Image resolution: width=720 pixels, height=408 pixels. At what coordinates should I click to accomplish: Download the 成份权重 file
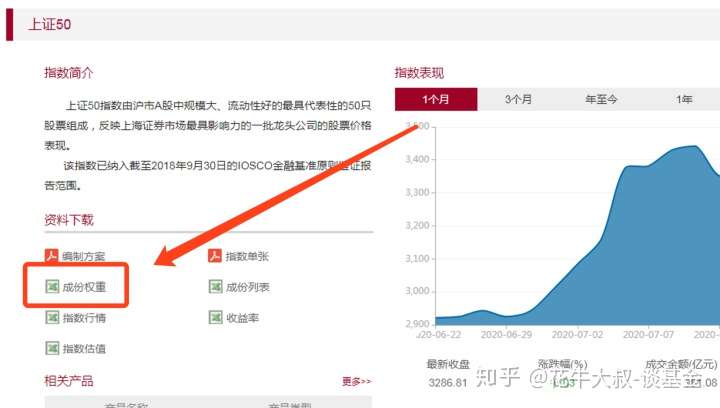(x=84, y=287)
